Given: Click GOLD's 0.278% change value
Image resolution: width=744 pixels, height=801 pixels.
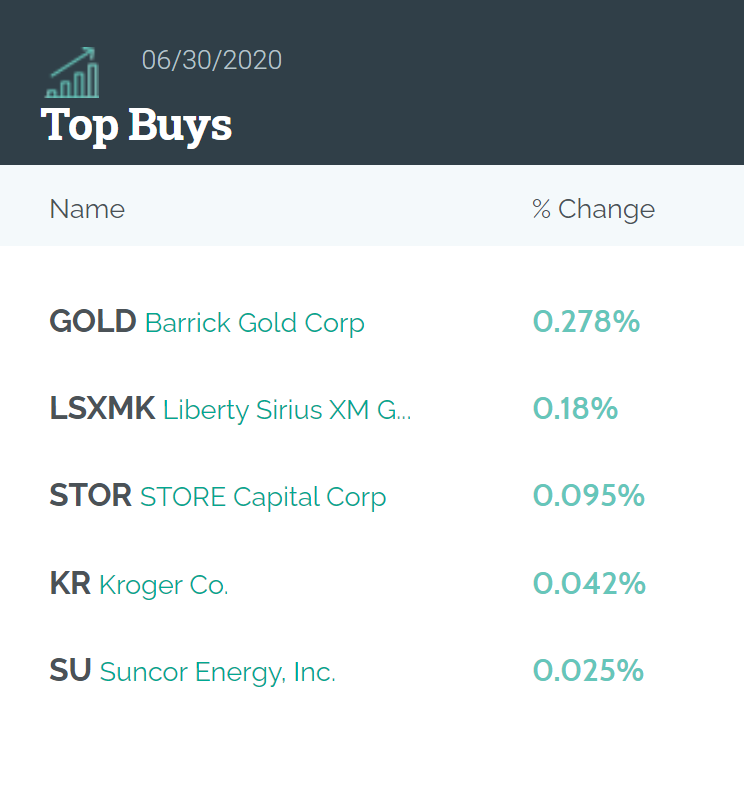Looking at the screenshot, I should point(586,322).
